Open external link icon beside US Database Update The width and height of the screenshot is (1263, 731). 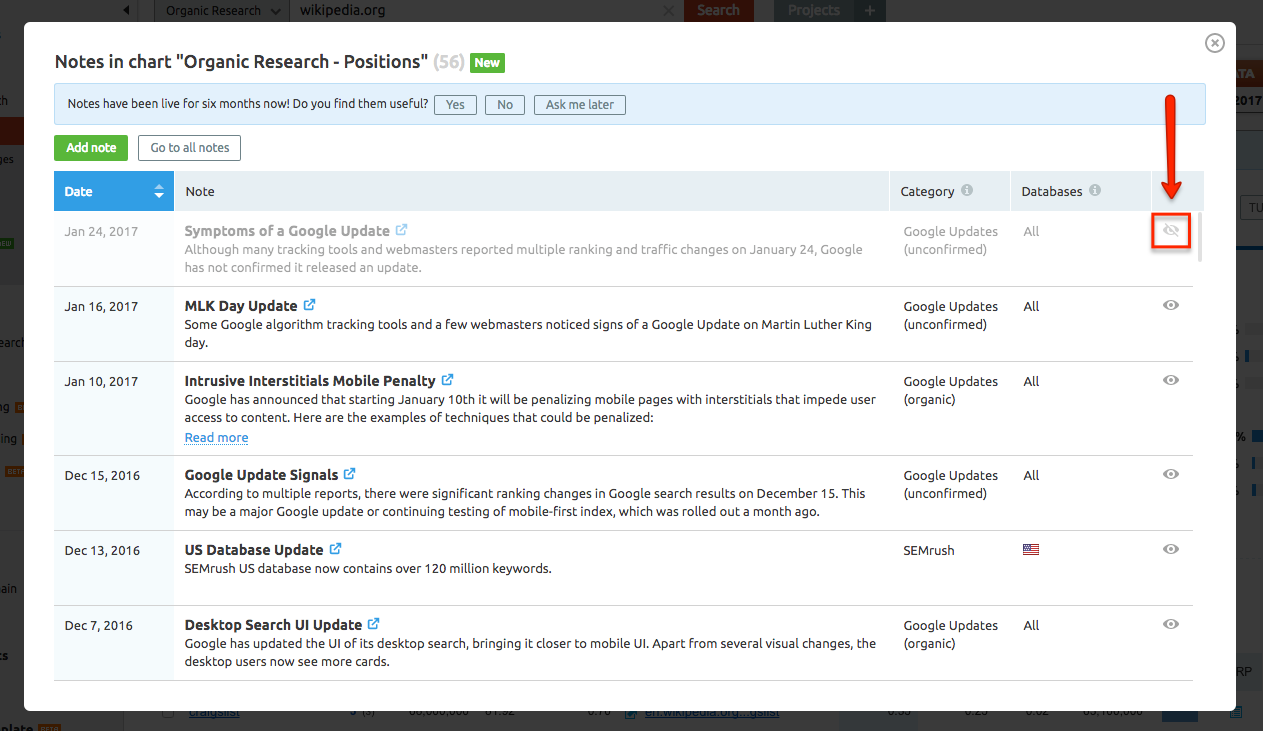tap(336, 549)
